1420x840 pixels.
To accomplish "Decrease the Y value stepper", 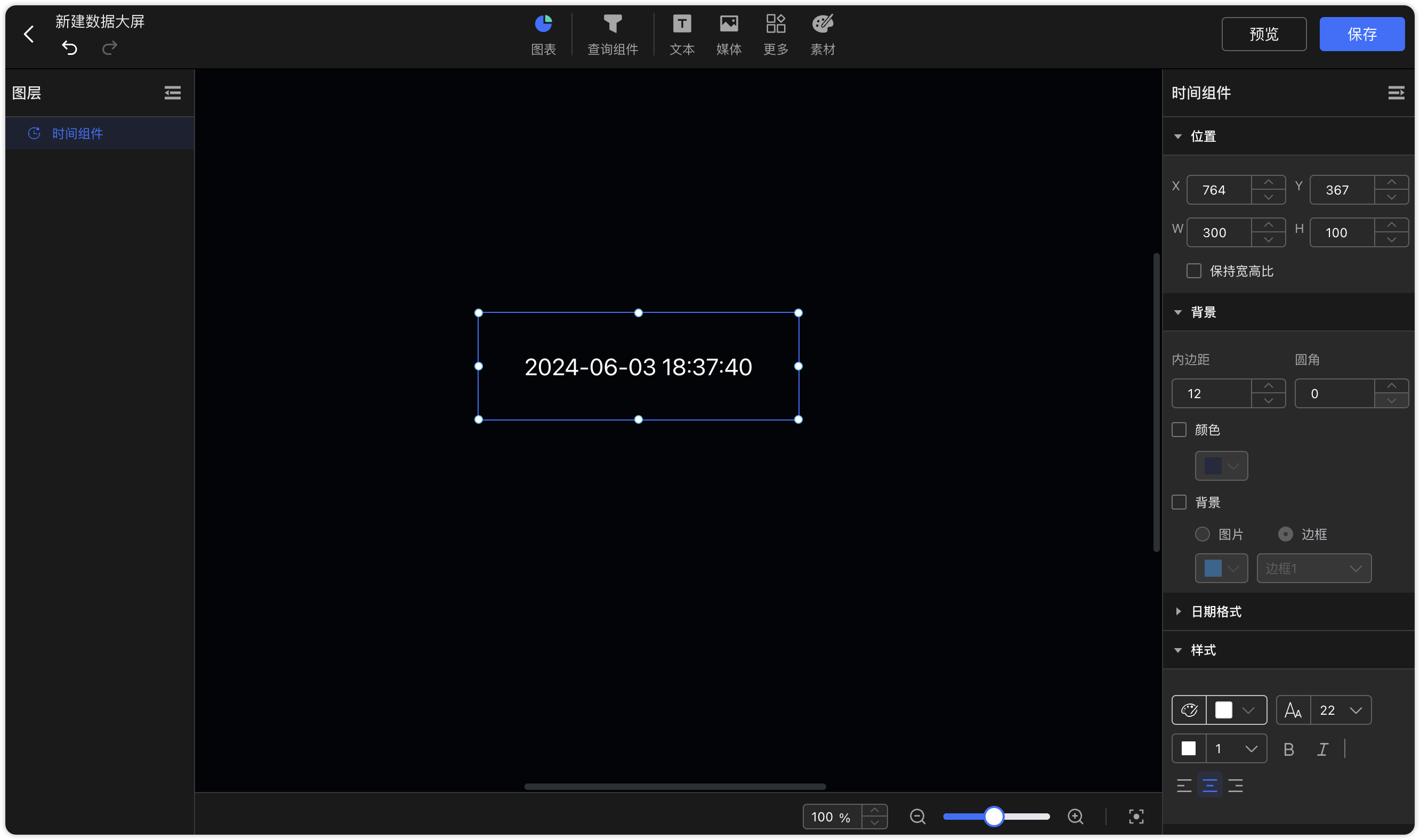I will click(1391, 197).
